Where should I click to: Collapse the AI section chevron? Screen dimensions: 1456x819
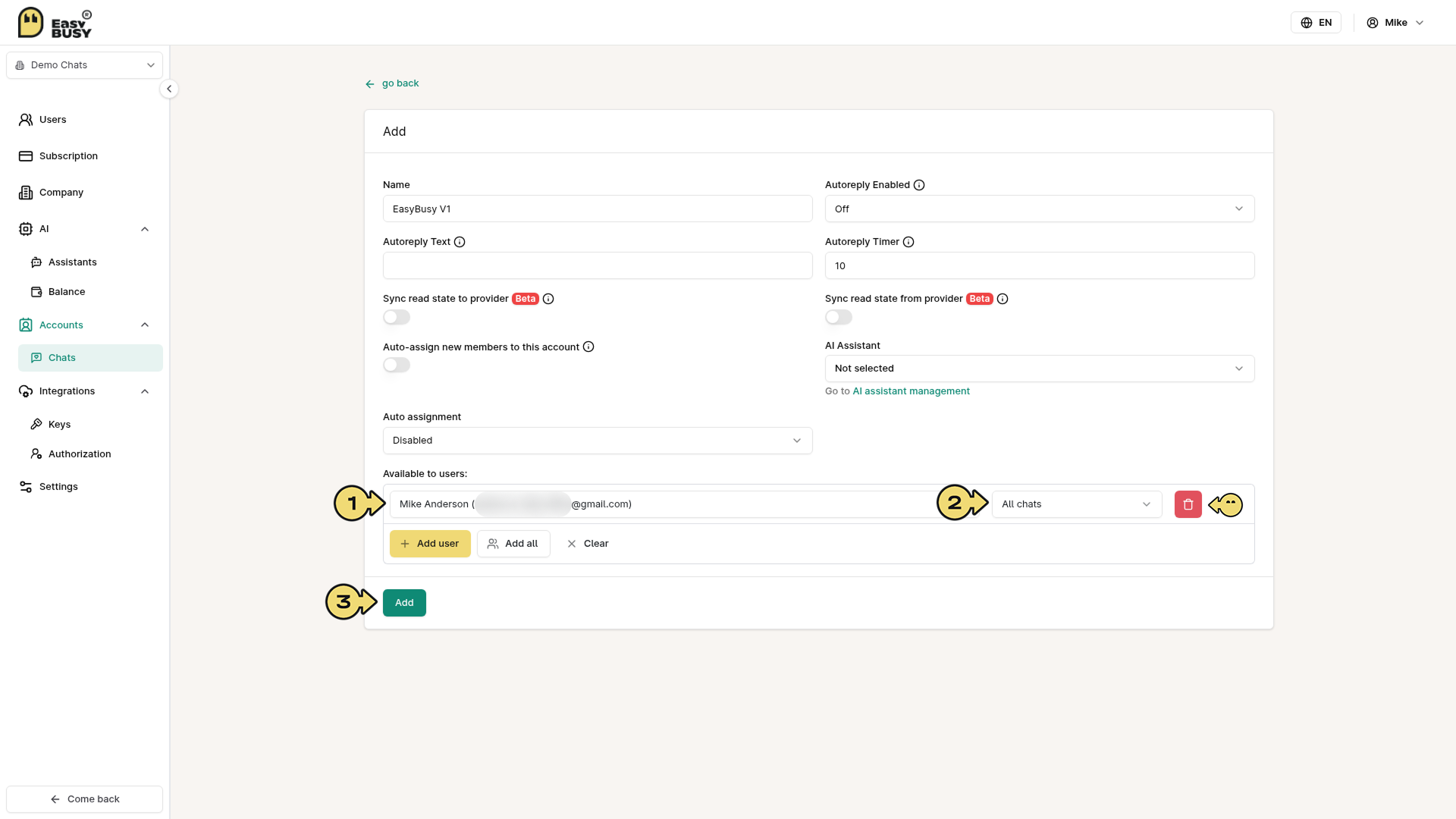click(145, 229)
